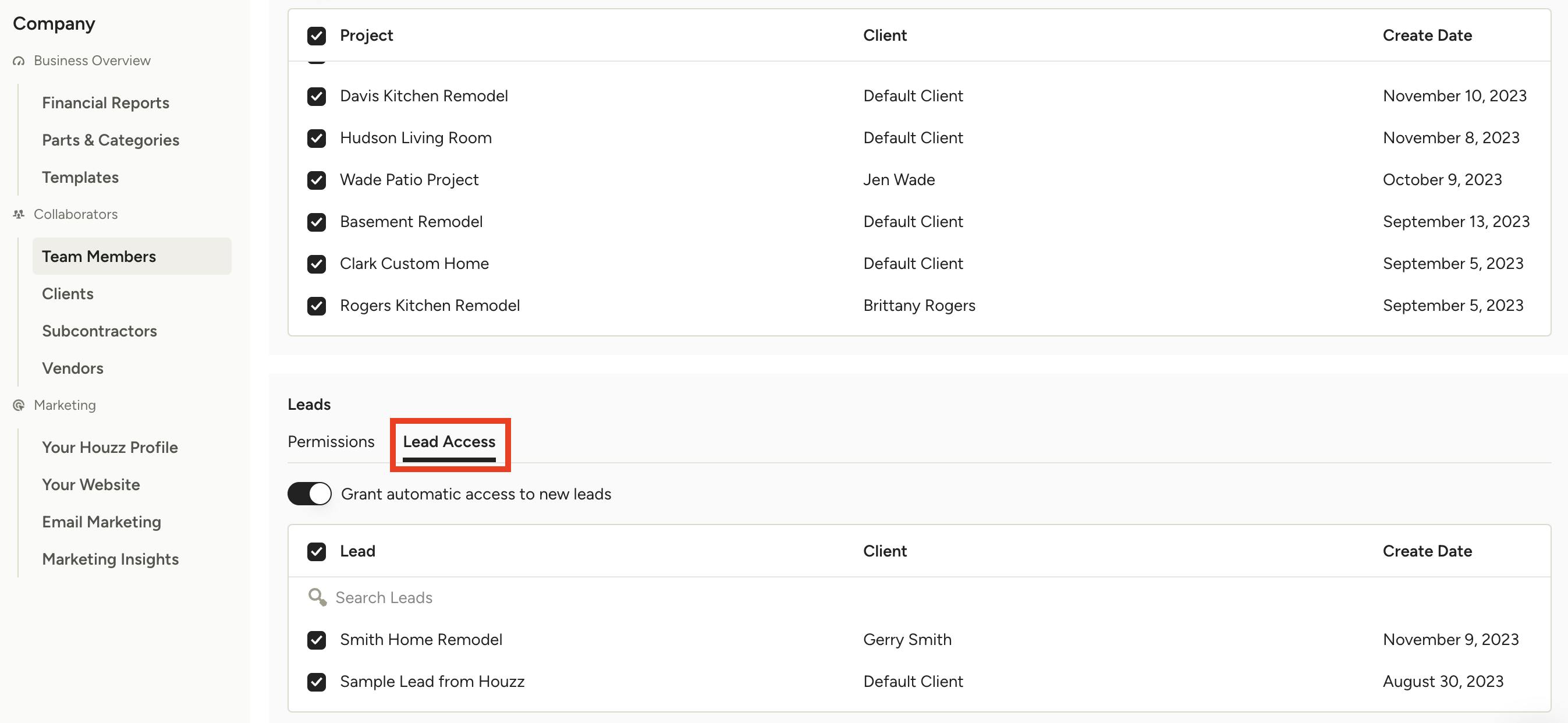Open Parts & Categories page
The image size is (1568, 723).
111,140
